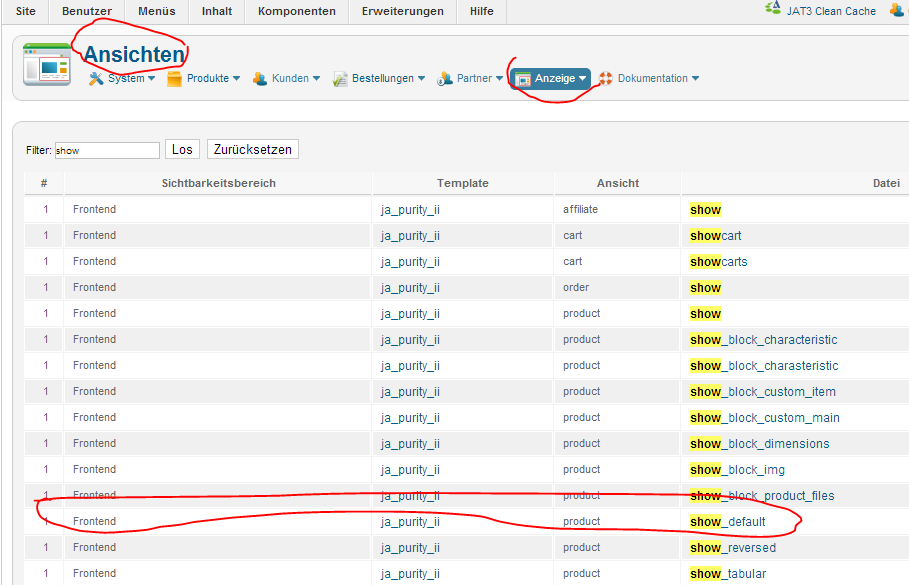Select the Benutzer menu item
This screenshot has height=585, width=909.
coord(87,11)
